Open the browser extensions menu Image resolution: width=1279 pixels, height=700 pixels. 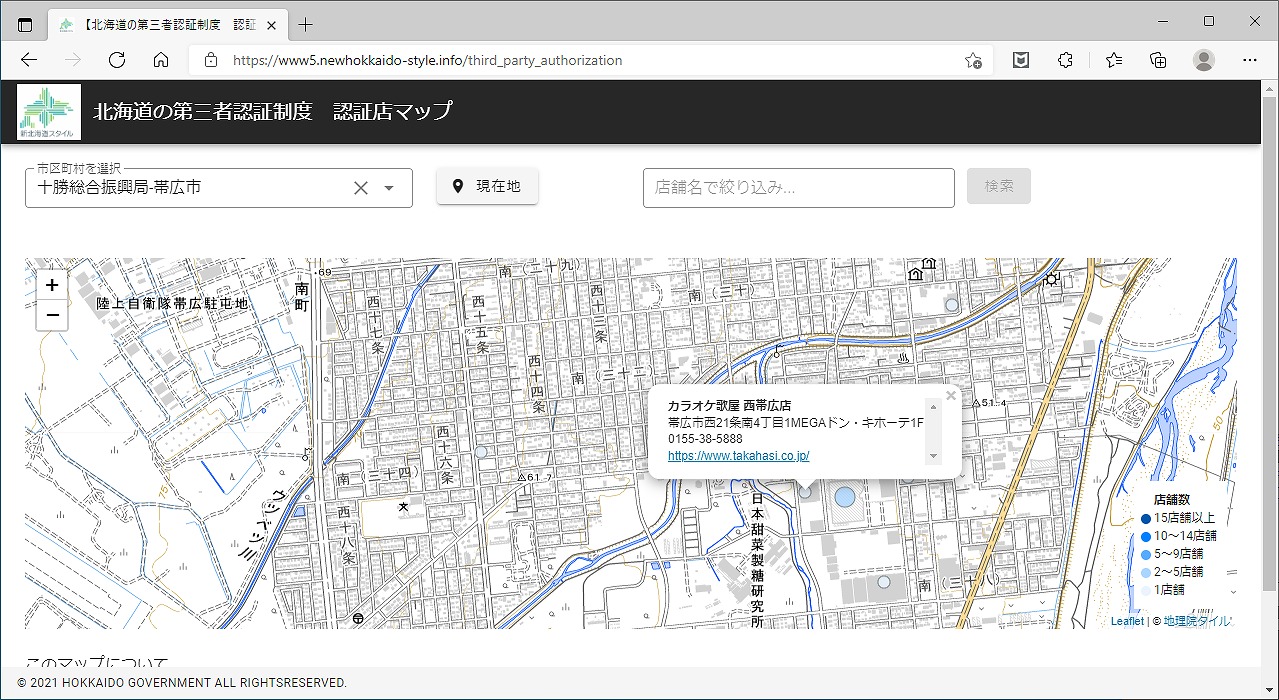pyautogui.click(x=1065, y=60)
